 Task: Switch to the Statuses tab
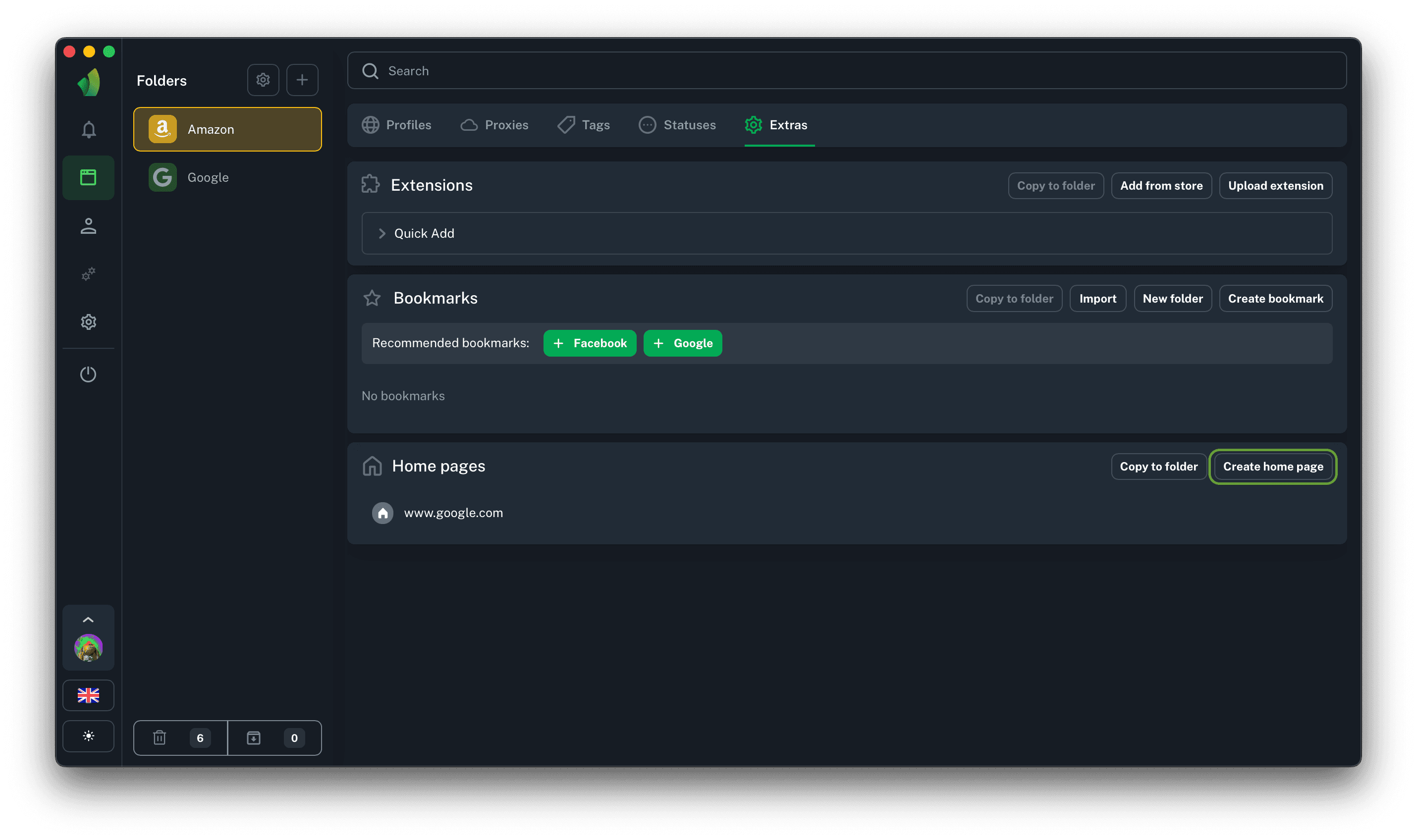tap(677, 125)
